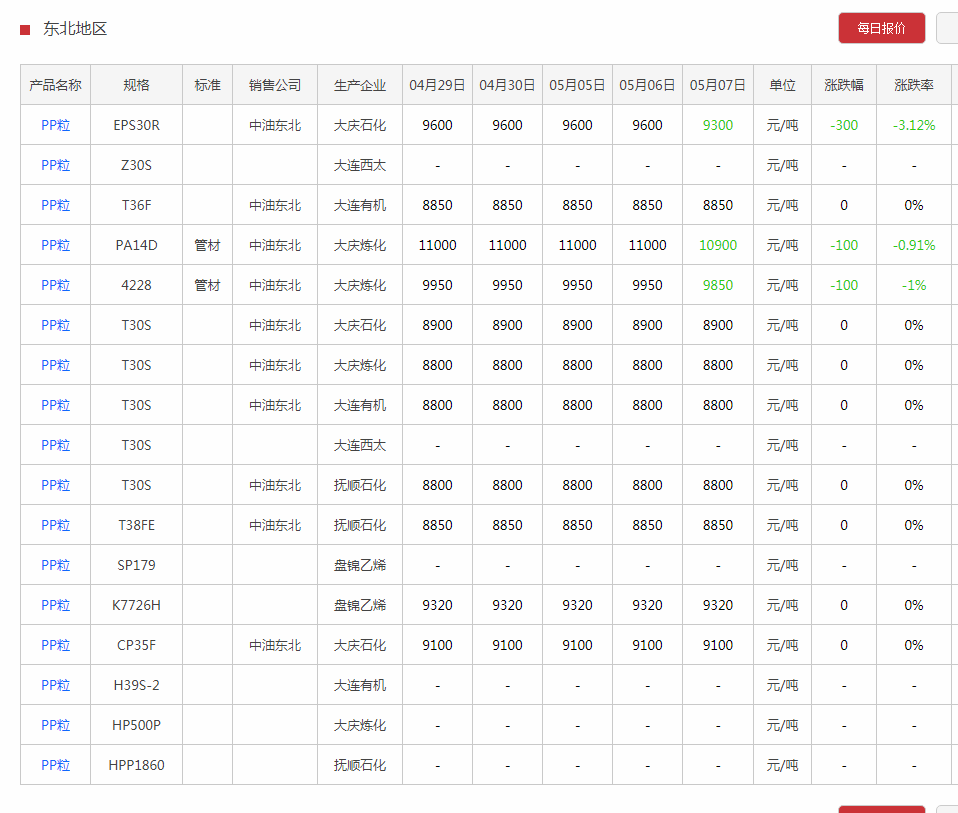Select the CP35F specification cell
This screenshot has width=958, height=813.
(136, 645)
